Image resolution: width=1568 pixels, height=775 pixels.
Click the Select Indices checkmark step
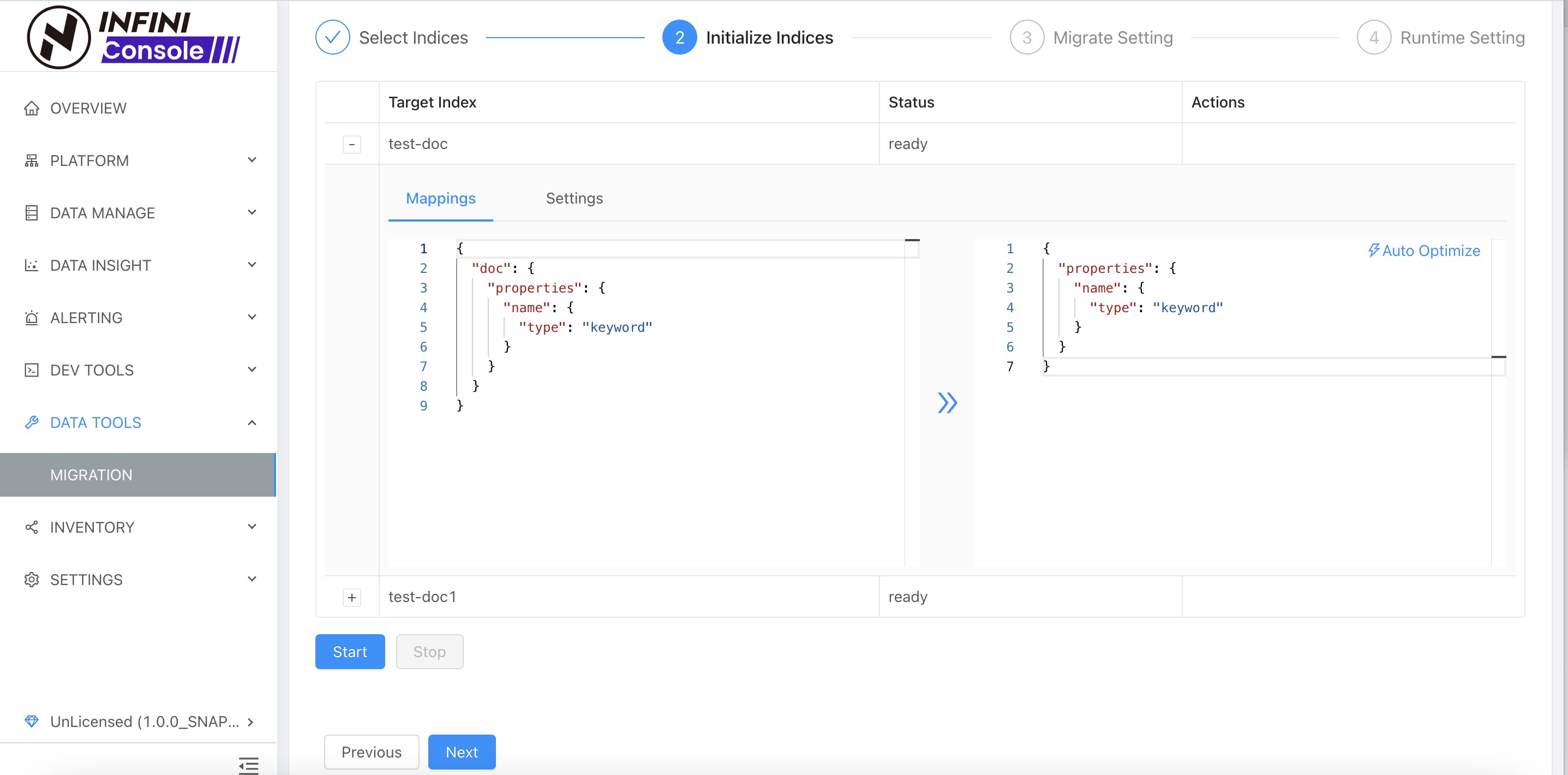[332, 38]
